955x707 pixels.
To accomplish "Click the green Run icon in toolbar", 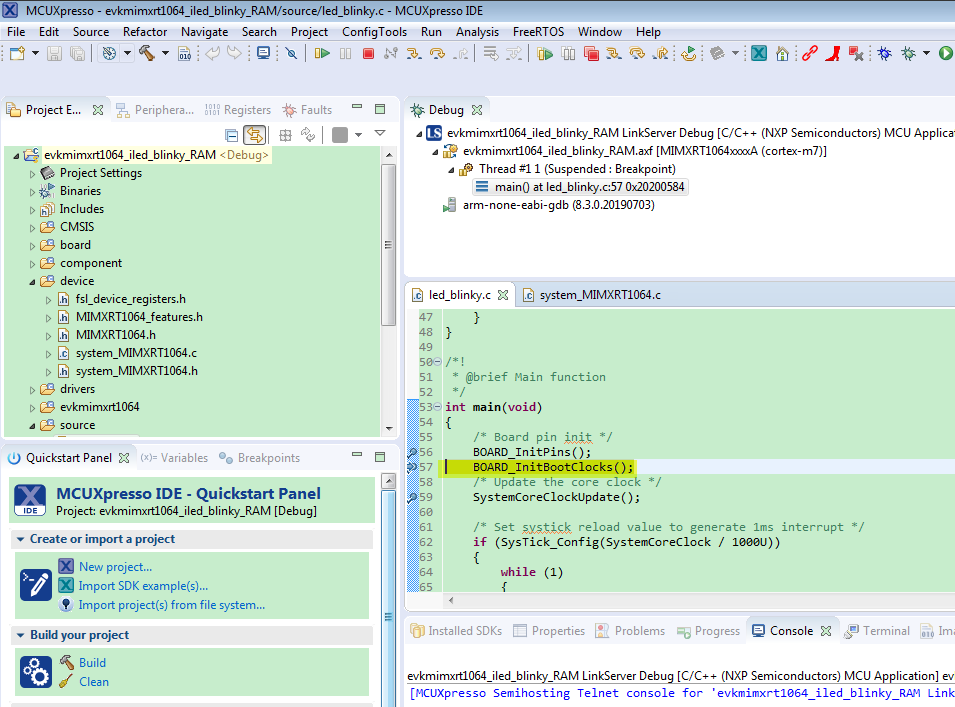I will [945, 53].
